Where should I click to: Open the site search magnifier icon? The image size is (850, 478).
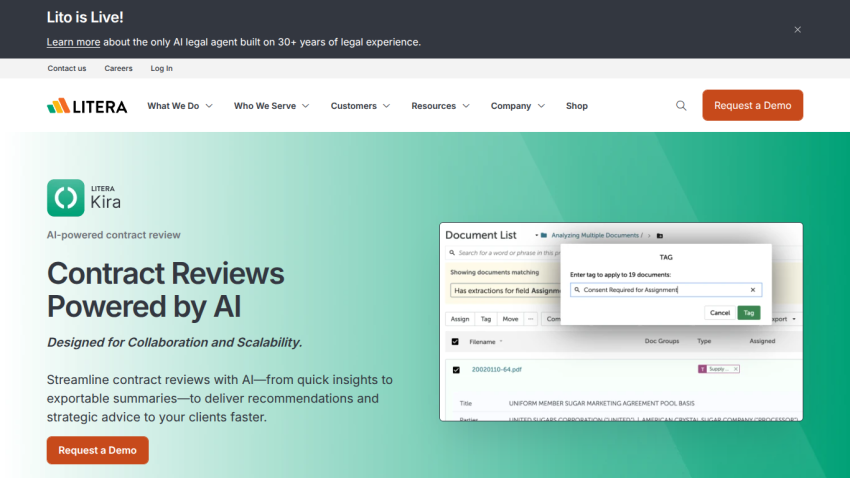[x=681, y=106]
